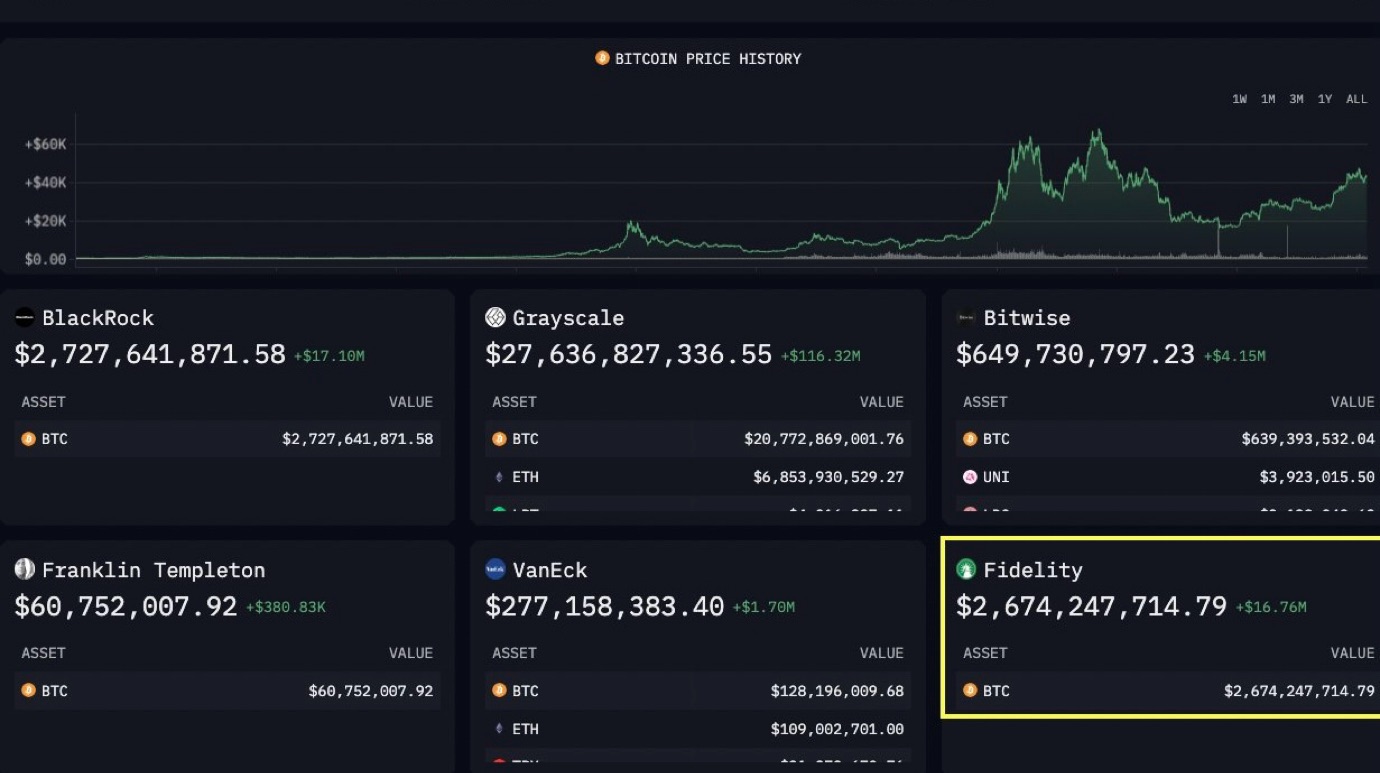Open the Fidelity entity name link
Screen dimensions: 1380x773
[1033, 570]
